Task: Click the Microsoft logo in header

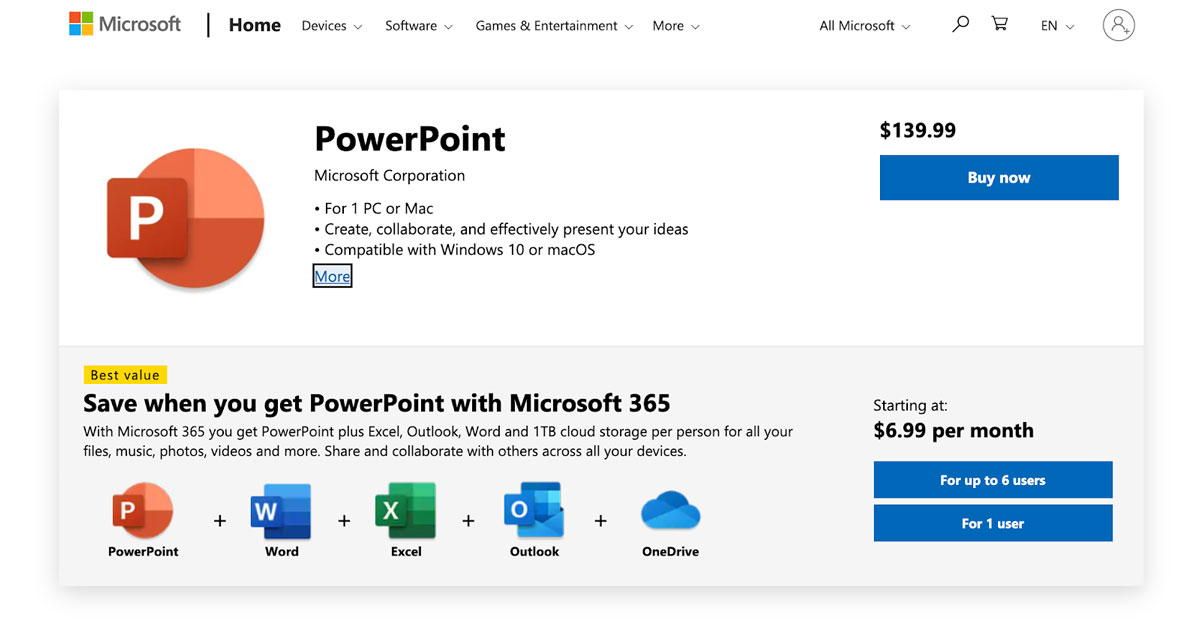Action: (x=125, y=25)
